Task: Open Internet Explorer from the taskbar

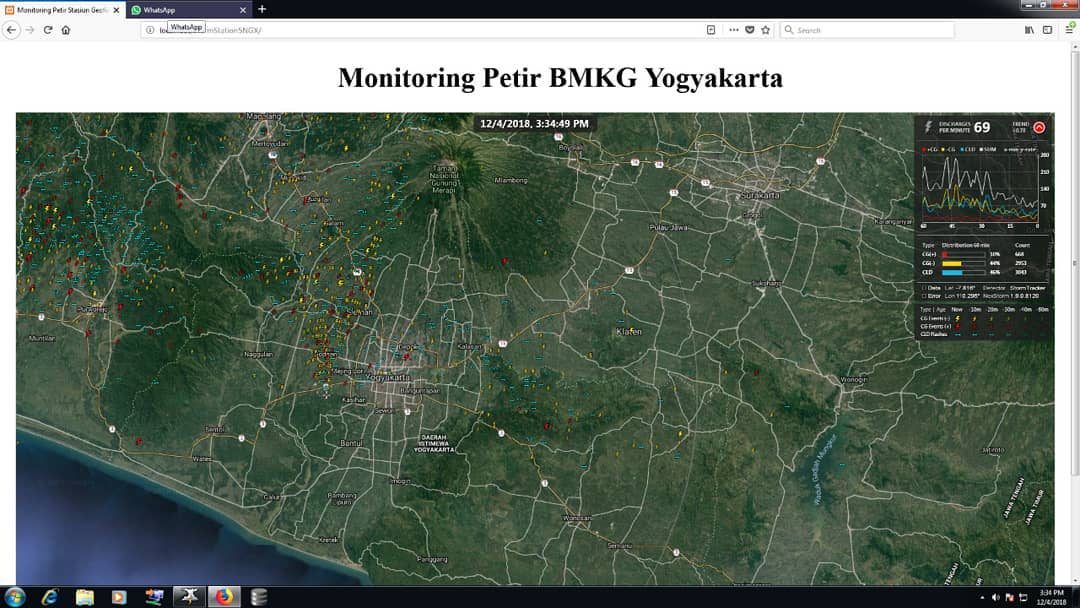Action: click(x=50, y=597)
